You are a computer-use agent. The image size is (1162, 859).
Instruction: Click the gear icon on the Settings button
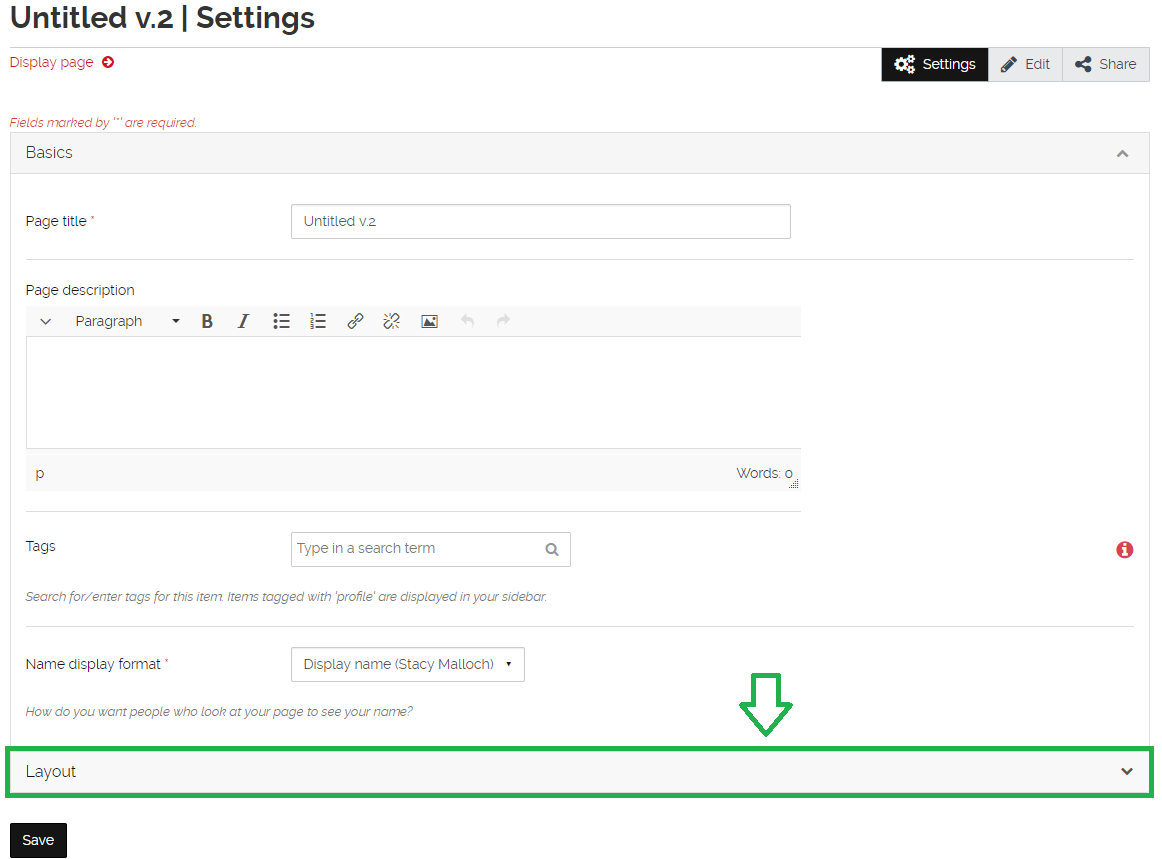click(904, 63)
